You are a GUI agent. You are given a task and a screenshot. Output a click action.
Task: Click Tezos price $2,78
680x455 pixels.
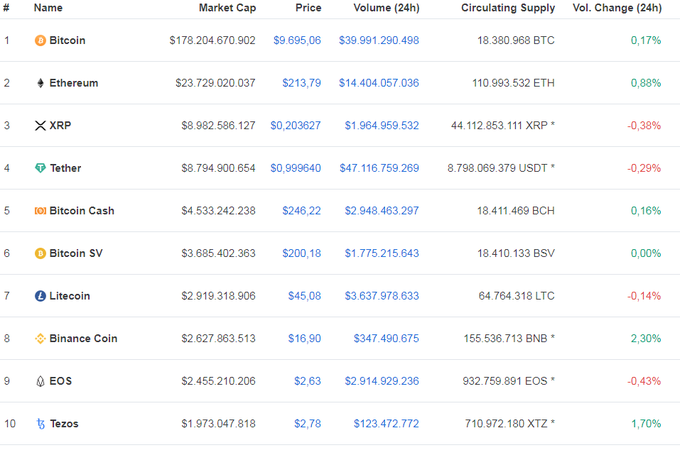tap(308, 424)
